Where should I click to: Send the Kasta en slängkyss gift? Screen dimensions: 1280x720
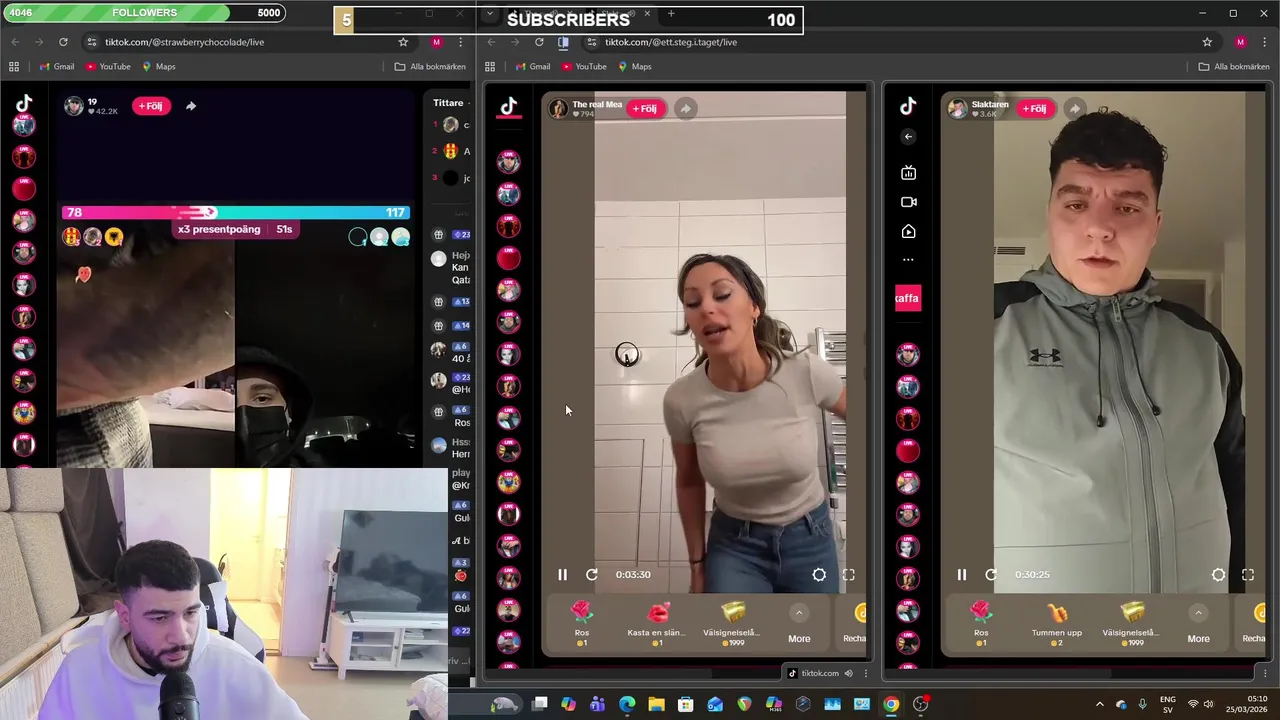coord(657,623)
